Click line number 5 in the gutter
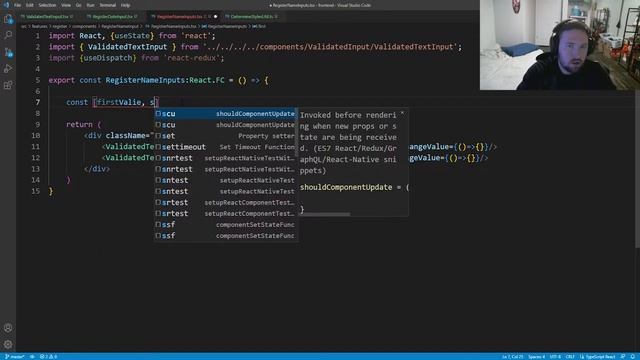Viewport: 640px width, 360px height. coord(38,80)
